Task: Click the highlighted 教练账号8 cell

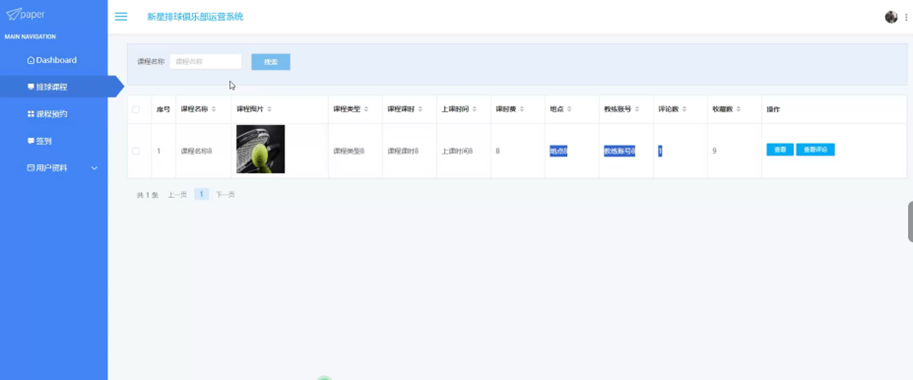Action: [620, 151]
